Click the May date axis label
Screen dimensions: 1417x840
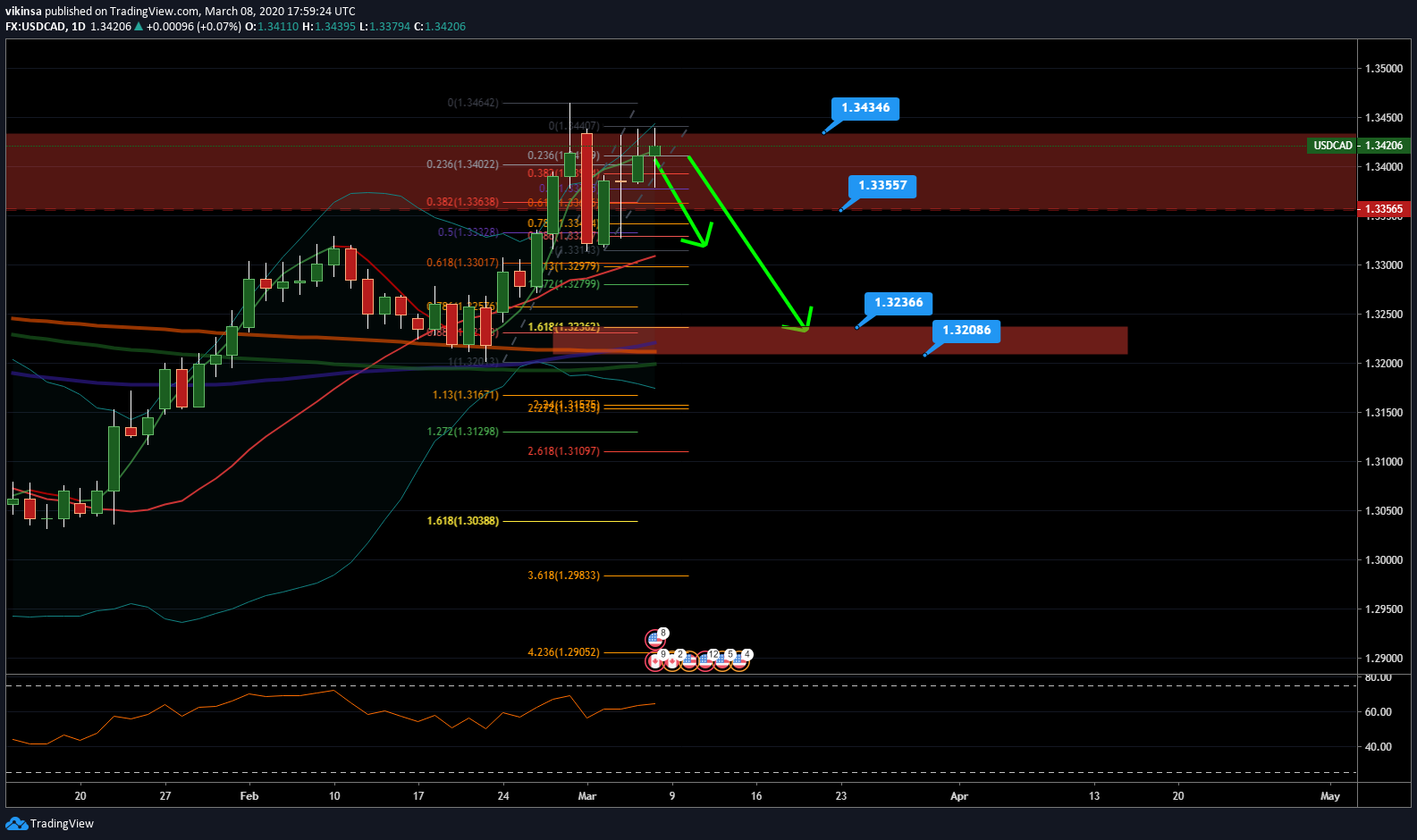pyautogui.click(x=1330, y=796)
